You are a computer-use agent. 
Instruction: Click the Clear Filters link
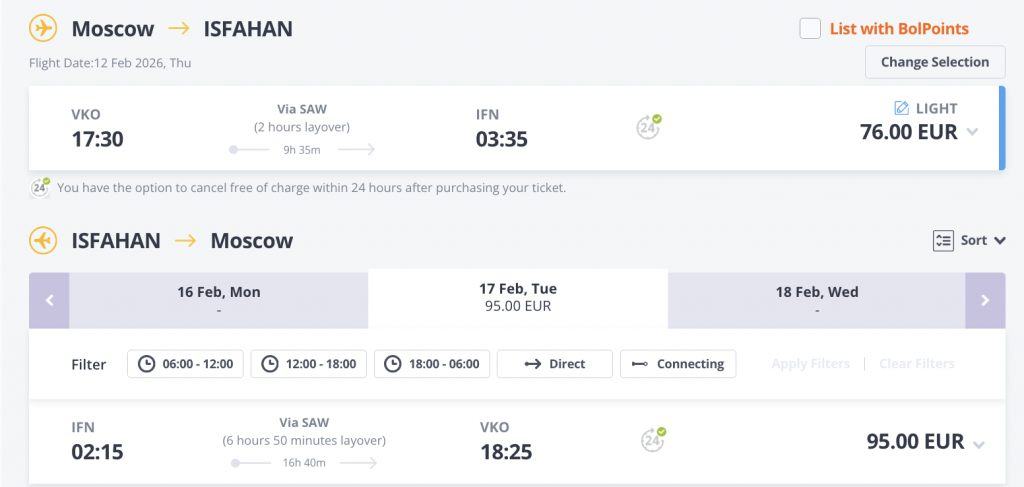[916, 364]
